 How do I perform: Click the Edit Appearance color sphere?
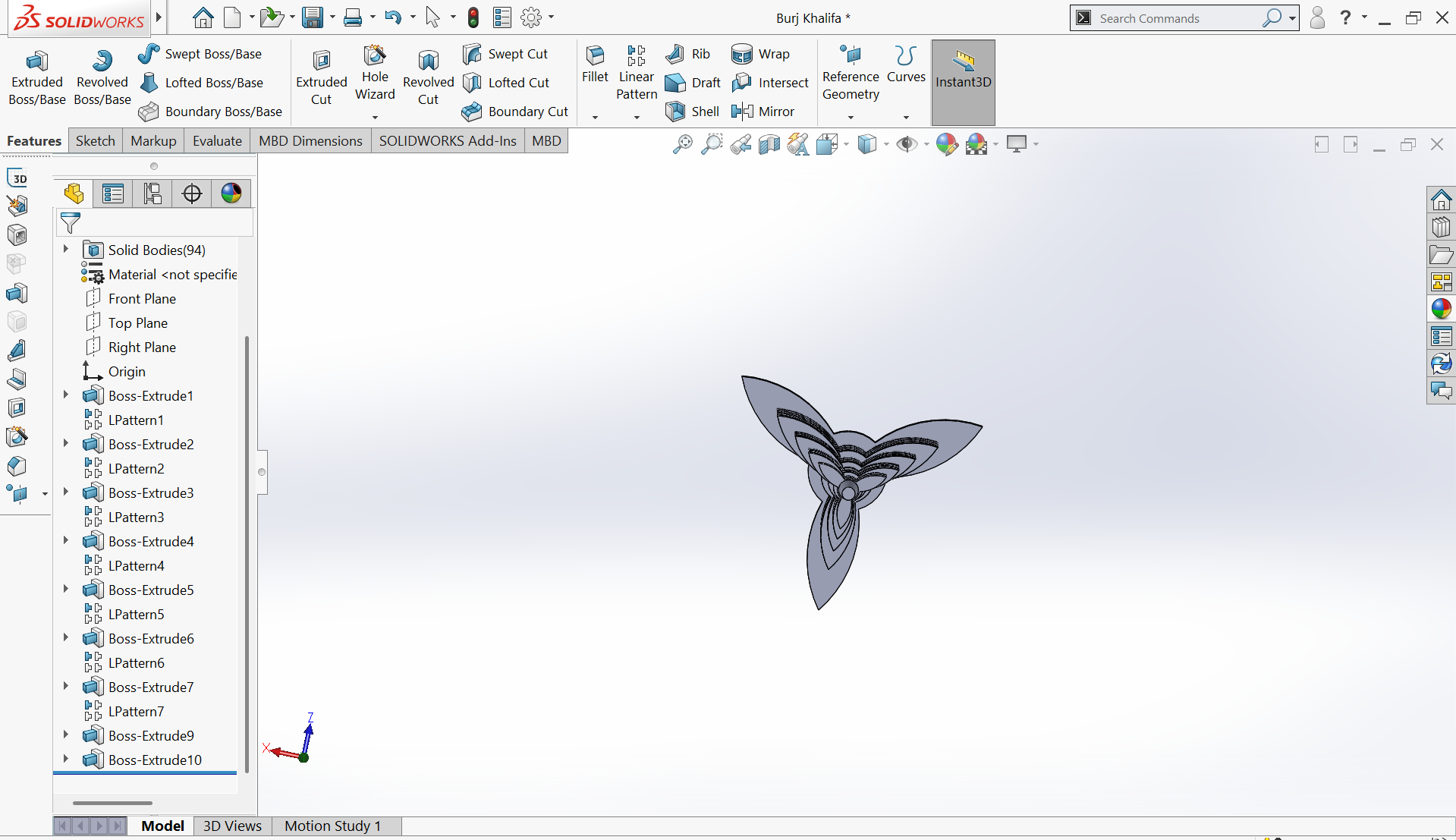coord(946,144)
